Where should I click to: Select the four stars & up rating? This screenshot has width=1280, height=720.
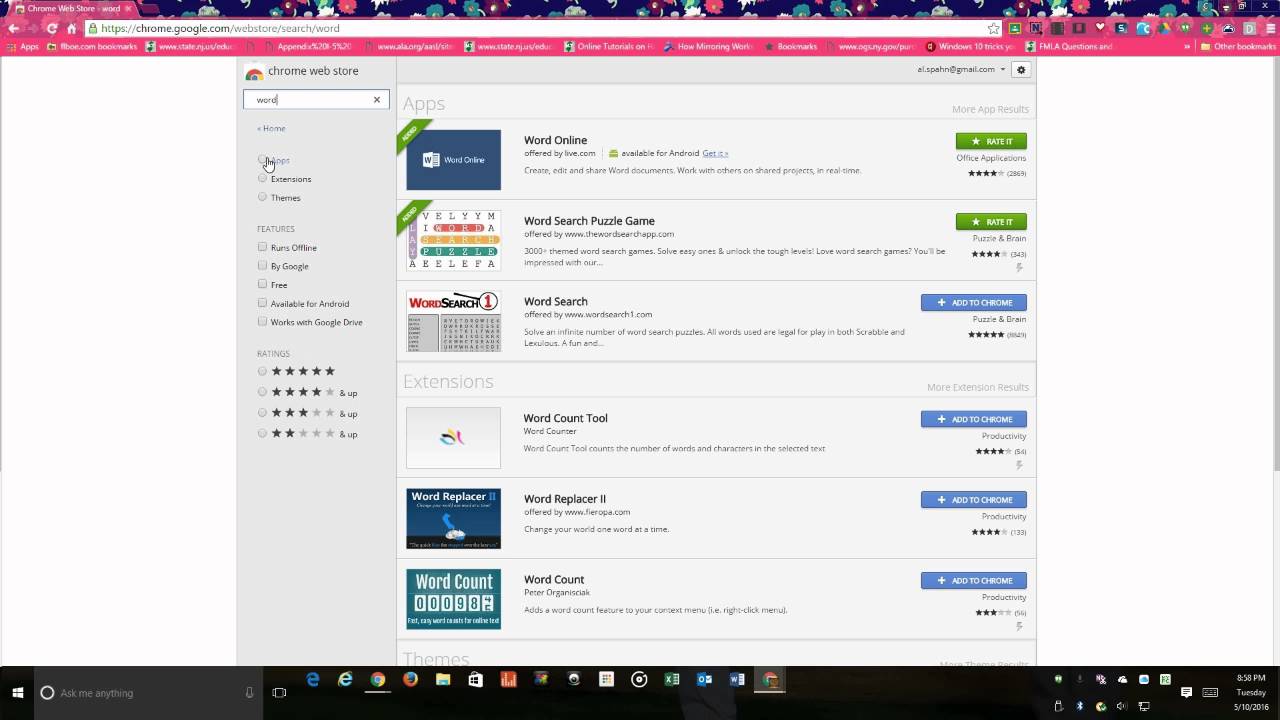(x=262, y=392)
